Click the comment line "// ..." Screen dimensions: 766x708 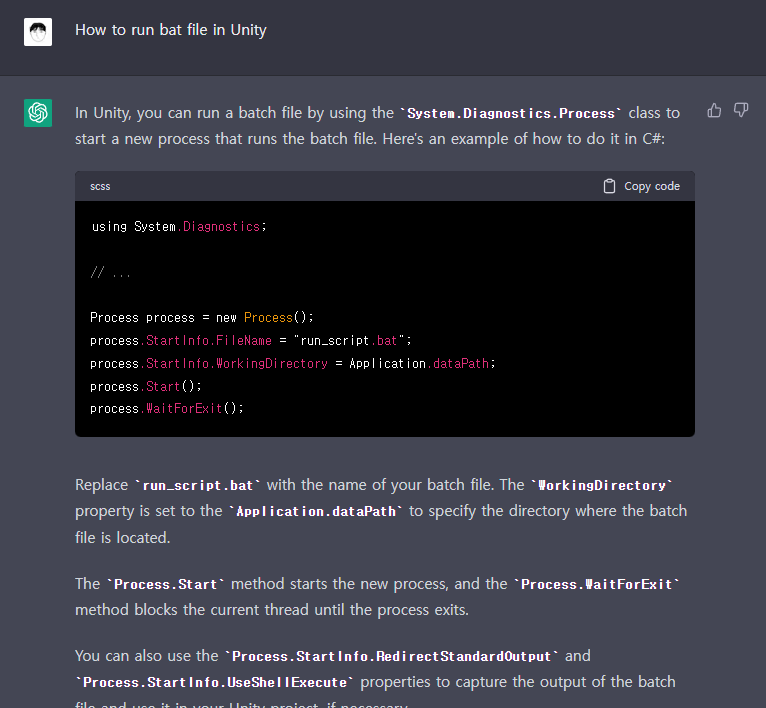click(x=110, y=272)
